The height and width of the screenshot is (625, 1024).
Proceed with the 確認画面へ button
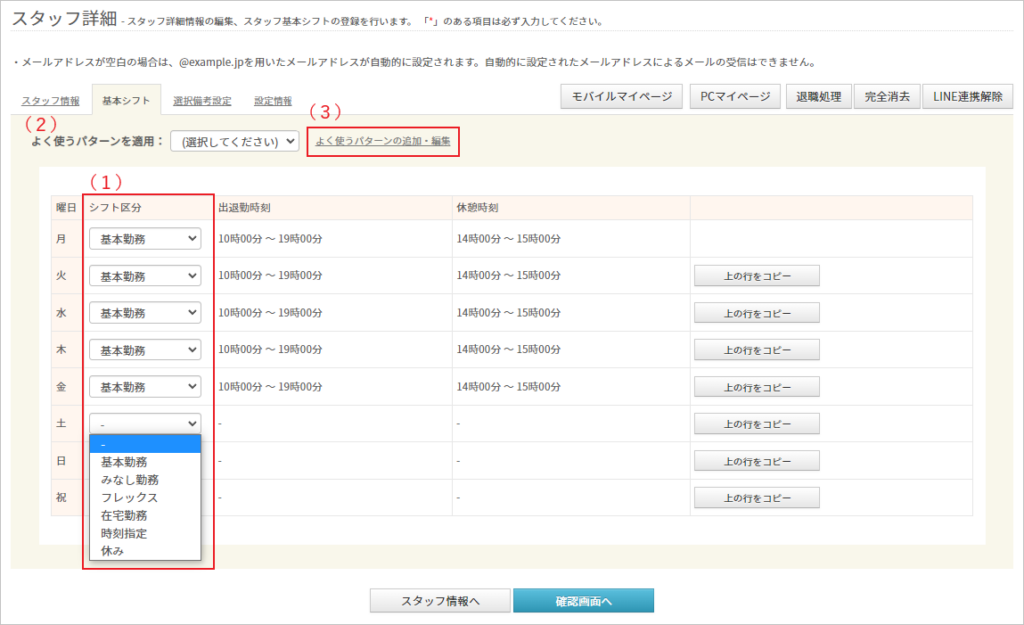[583, 600]
